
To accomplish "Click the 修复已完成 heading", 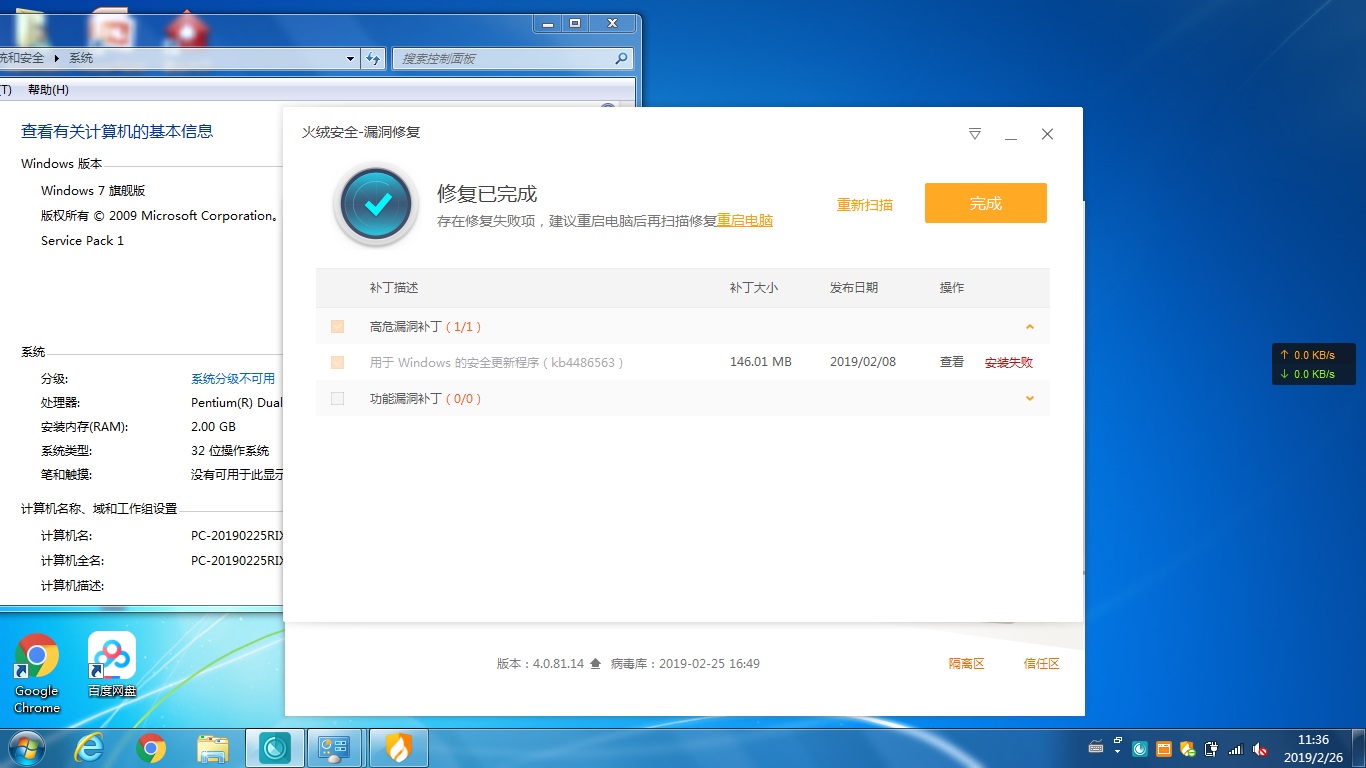I will [x=487, y=194].
